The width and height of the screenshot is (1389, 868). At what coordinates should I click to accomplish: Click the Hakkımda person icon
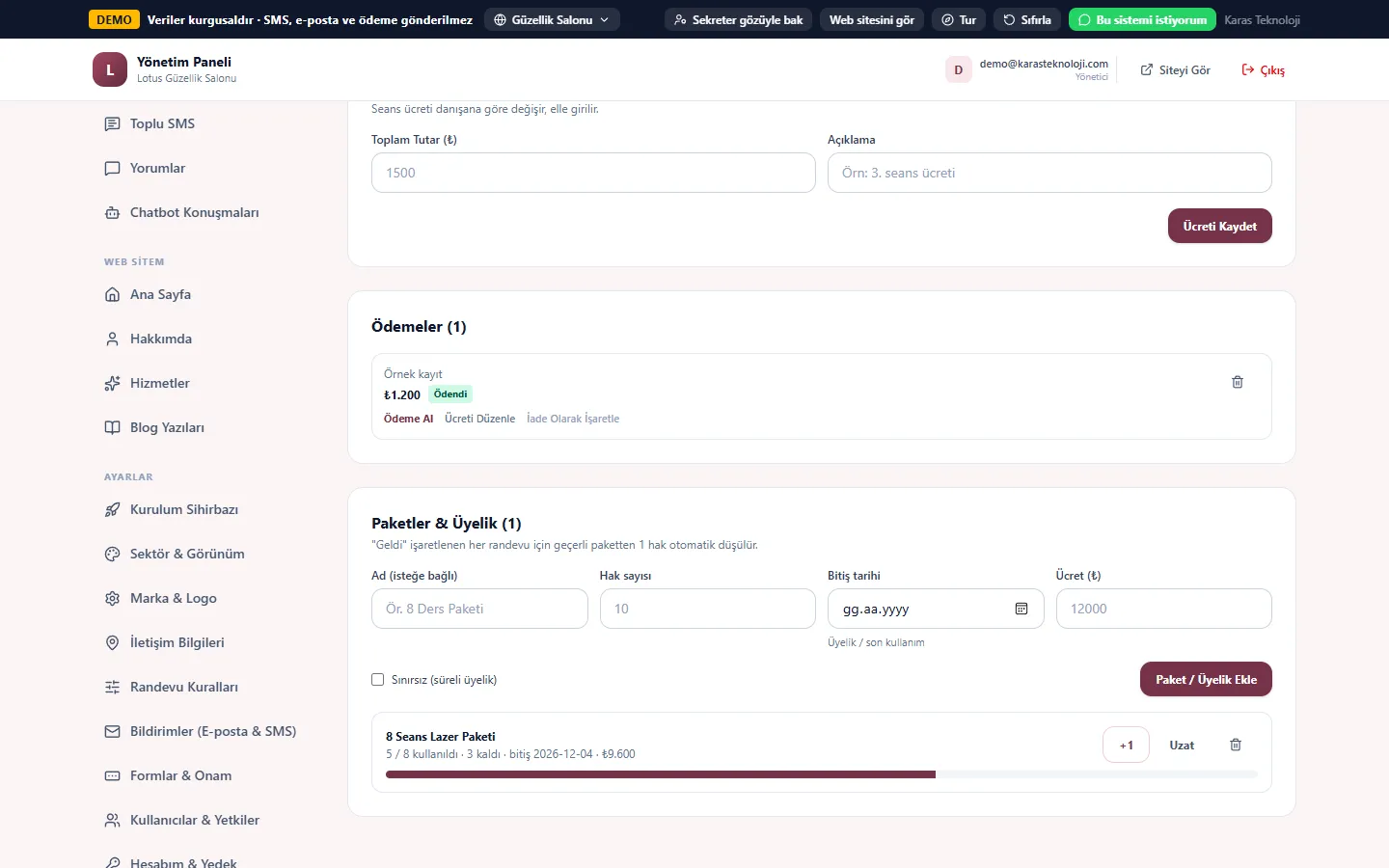[x=112, y=339]
